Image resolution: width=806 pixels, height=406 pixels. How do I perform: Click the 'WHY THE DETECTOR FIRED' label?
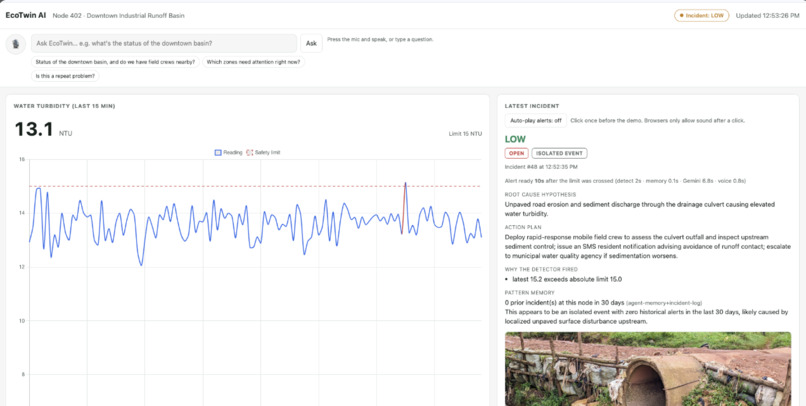click(x=541, y=269)
